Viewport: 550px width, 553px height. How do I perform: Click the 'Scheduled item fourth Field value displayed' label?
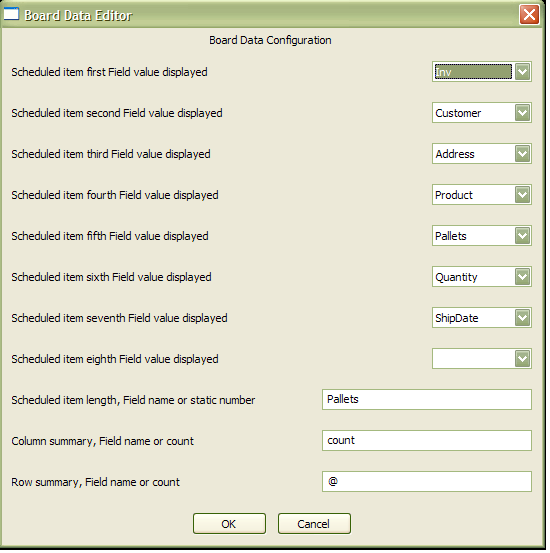(x=115, y=195)
